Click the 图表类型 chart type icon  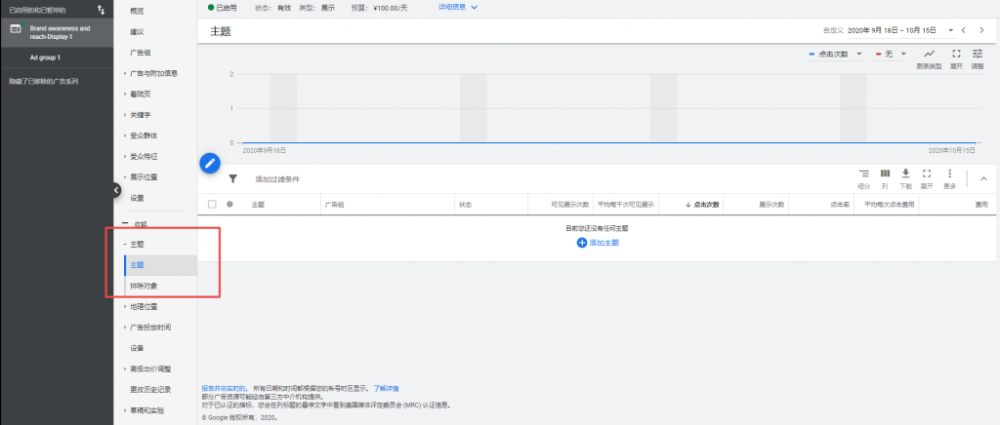click(929, 54)
